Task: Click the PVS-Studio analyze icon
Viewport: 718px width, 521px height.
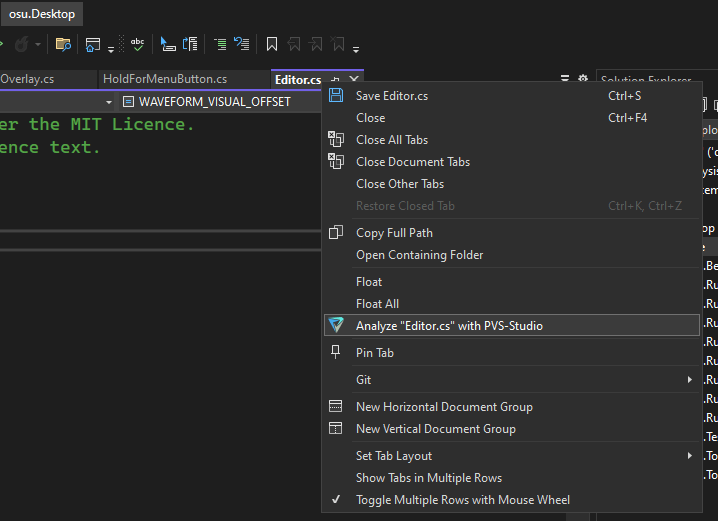Action: 336,325
